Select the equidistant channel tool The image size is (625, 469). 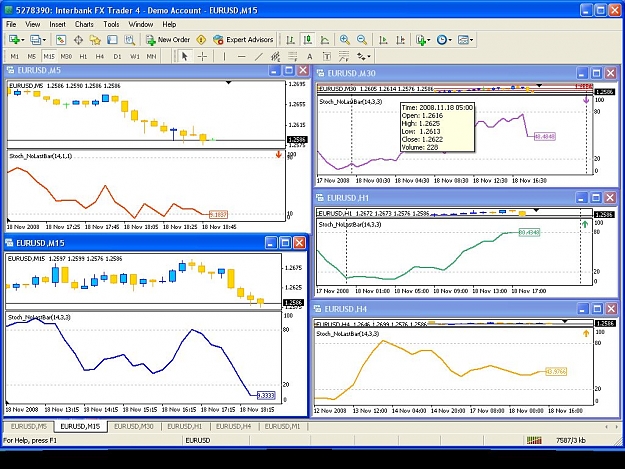click(x=275, y=57)
